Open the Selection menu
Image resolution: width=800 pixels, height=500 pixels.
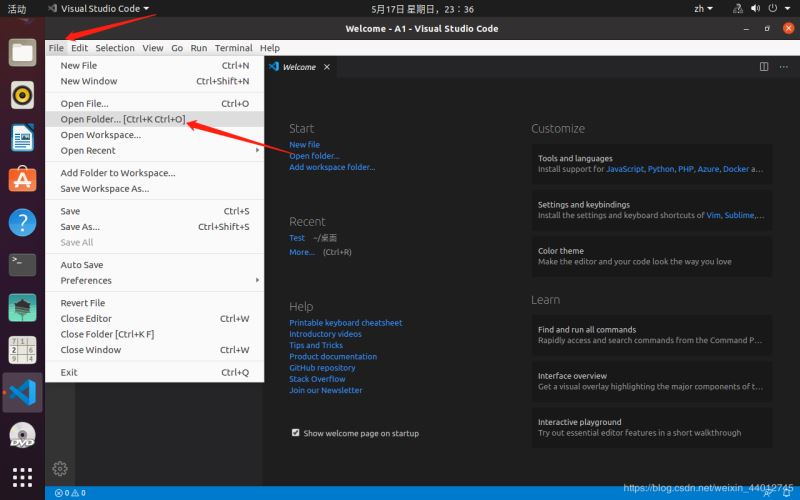click(x=115, y=48)
